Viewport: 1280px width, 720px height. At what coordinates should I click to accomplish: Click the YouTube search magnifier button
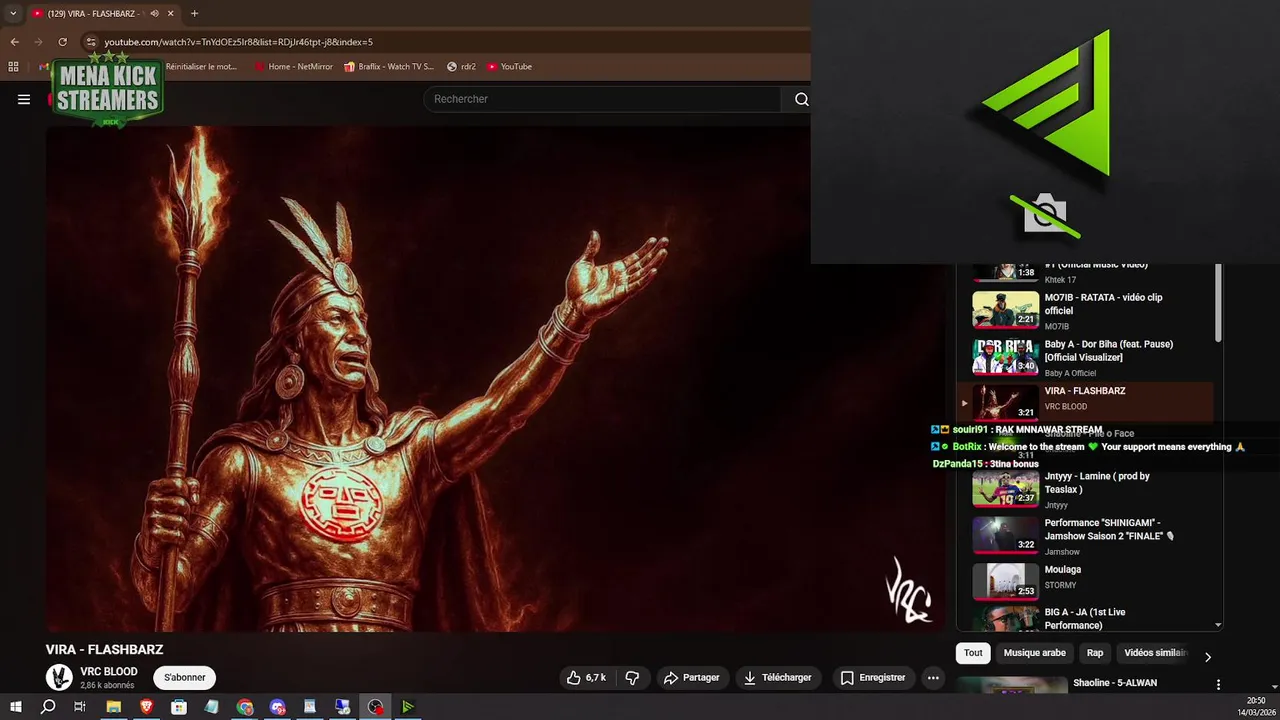point(801,99)
